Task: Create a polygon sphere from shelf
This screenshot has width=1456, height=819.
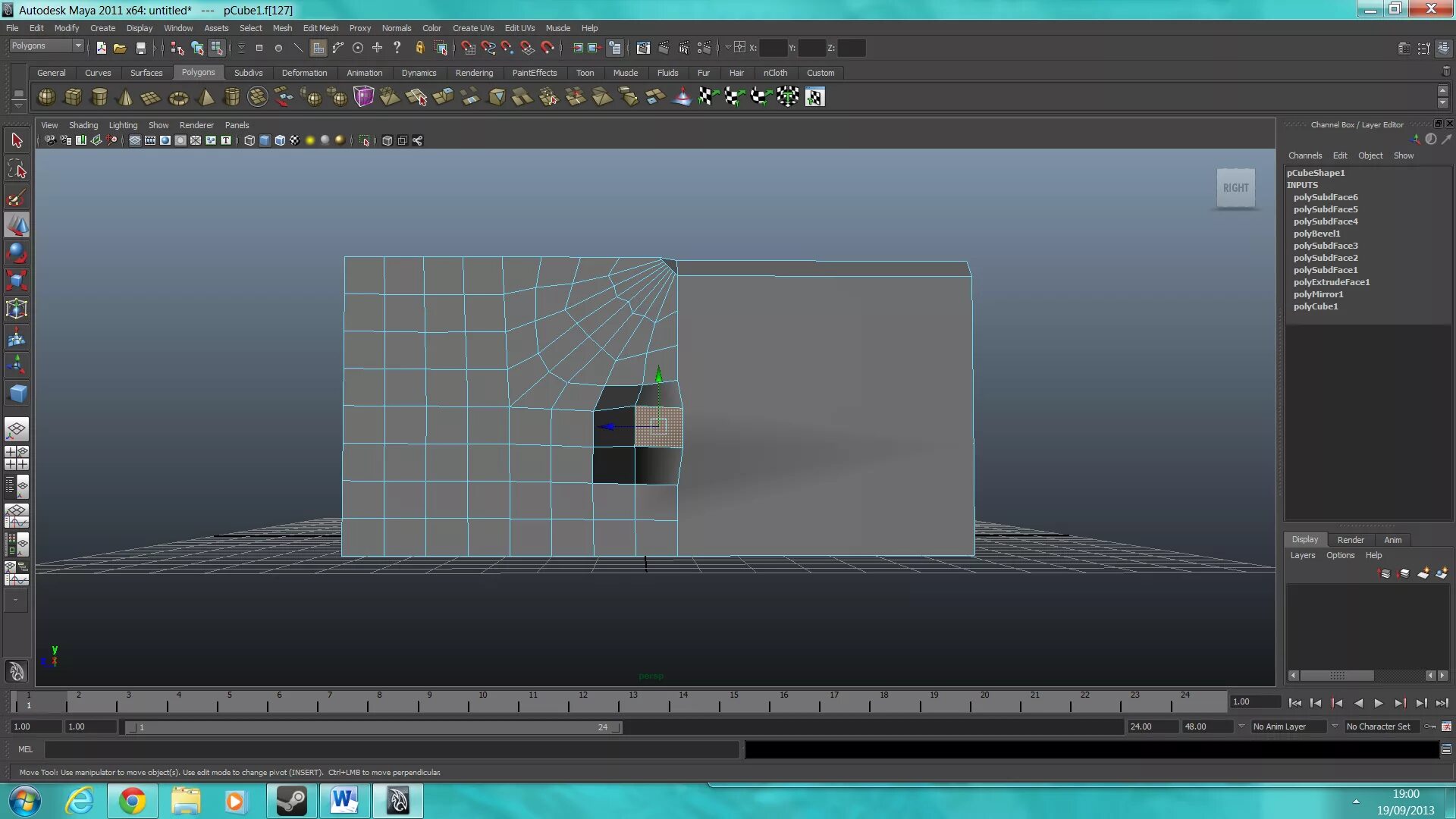Action: 46,97
